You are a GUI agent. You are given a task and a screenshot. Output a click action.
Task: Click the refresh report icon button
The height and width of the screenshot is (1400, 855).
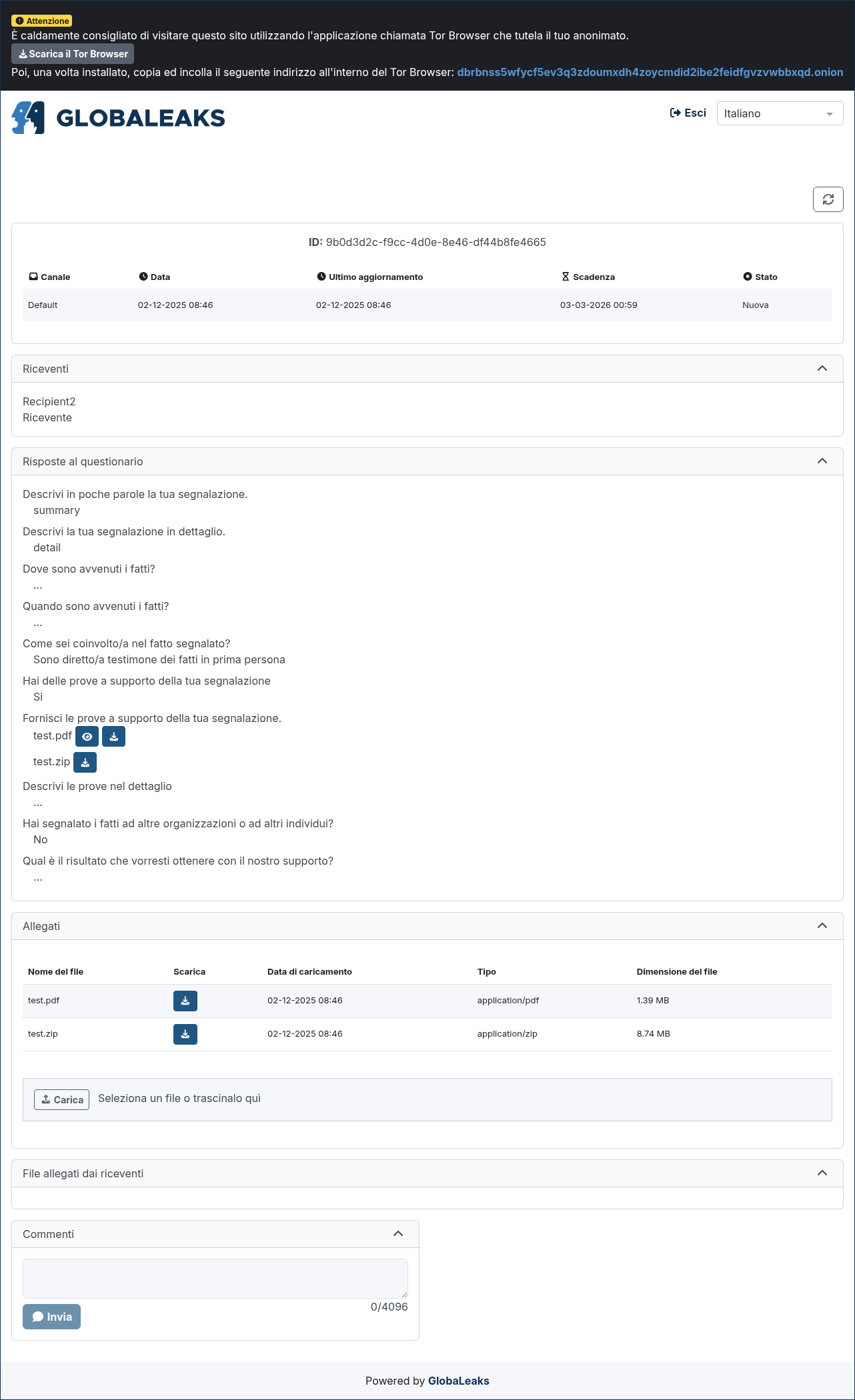828,199
